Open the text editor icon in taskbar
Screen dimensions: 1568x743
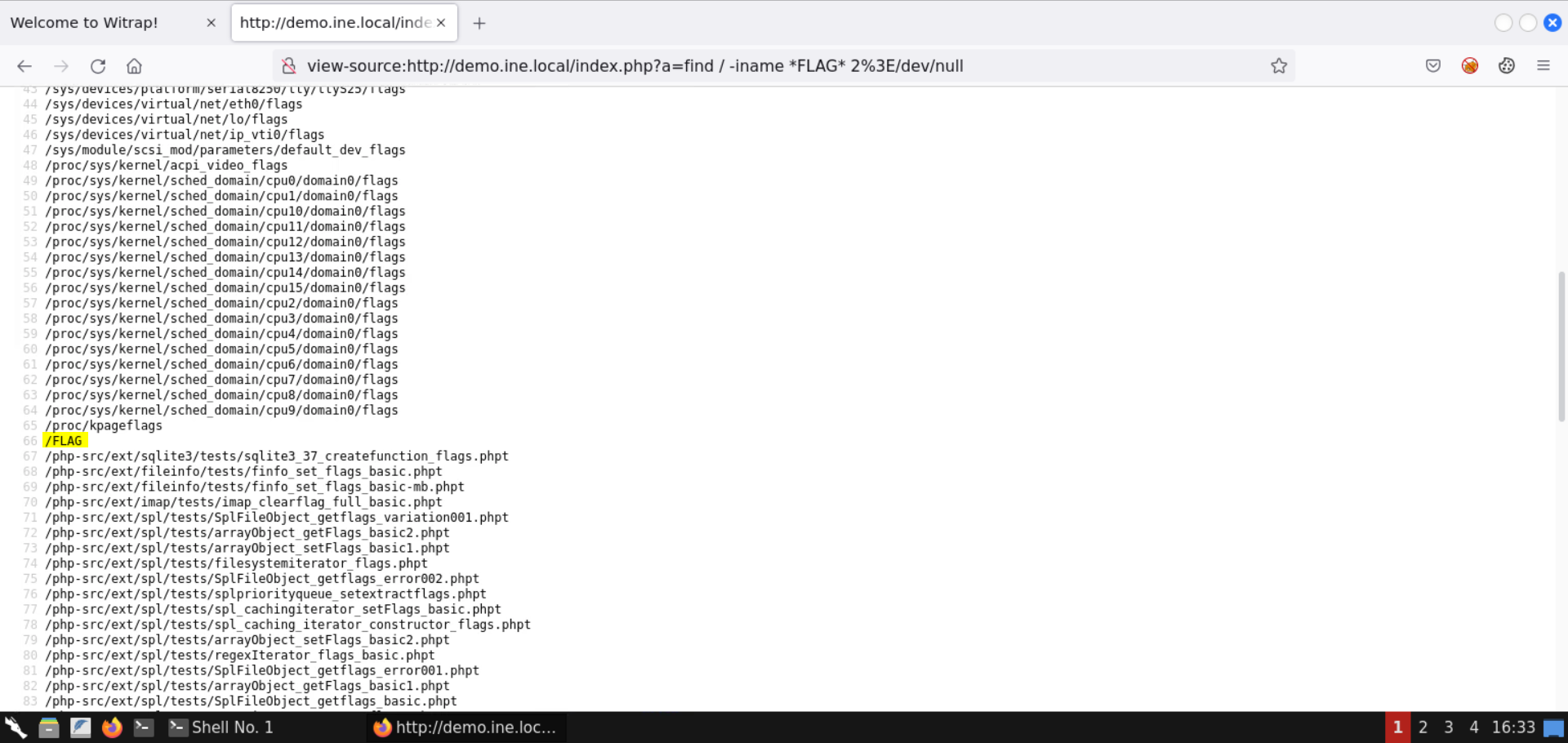click(x=80, y=727)
